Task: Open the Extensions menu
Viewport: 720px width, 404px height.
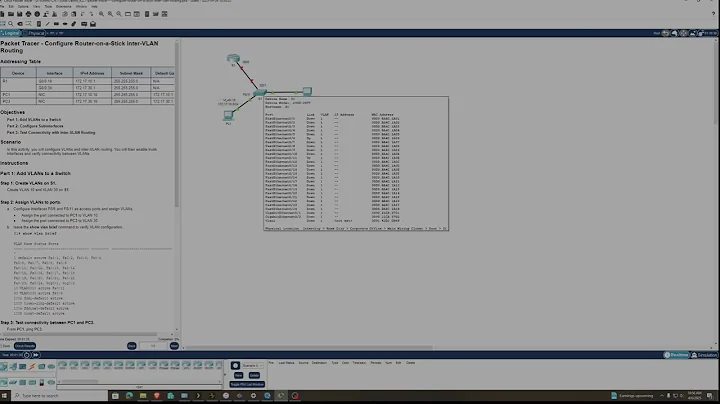Action: pos(63,7)
